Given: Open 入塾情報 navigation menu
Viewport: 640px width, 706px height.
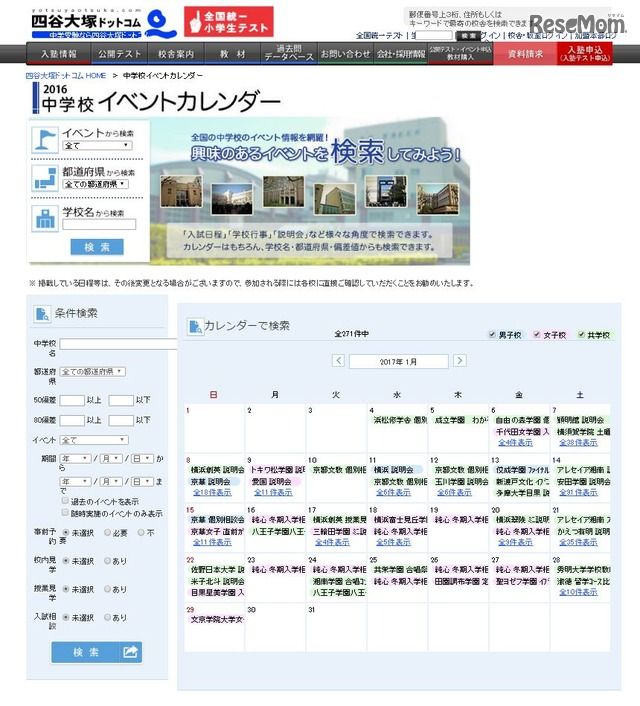Looking at the screenshot, I should [x=59, y=54].
